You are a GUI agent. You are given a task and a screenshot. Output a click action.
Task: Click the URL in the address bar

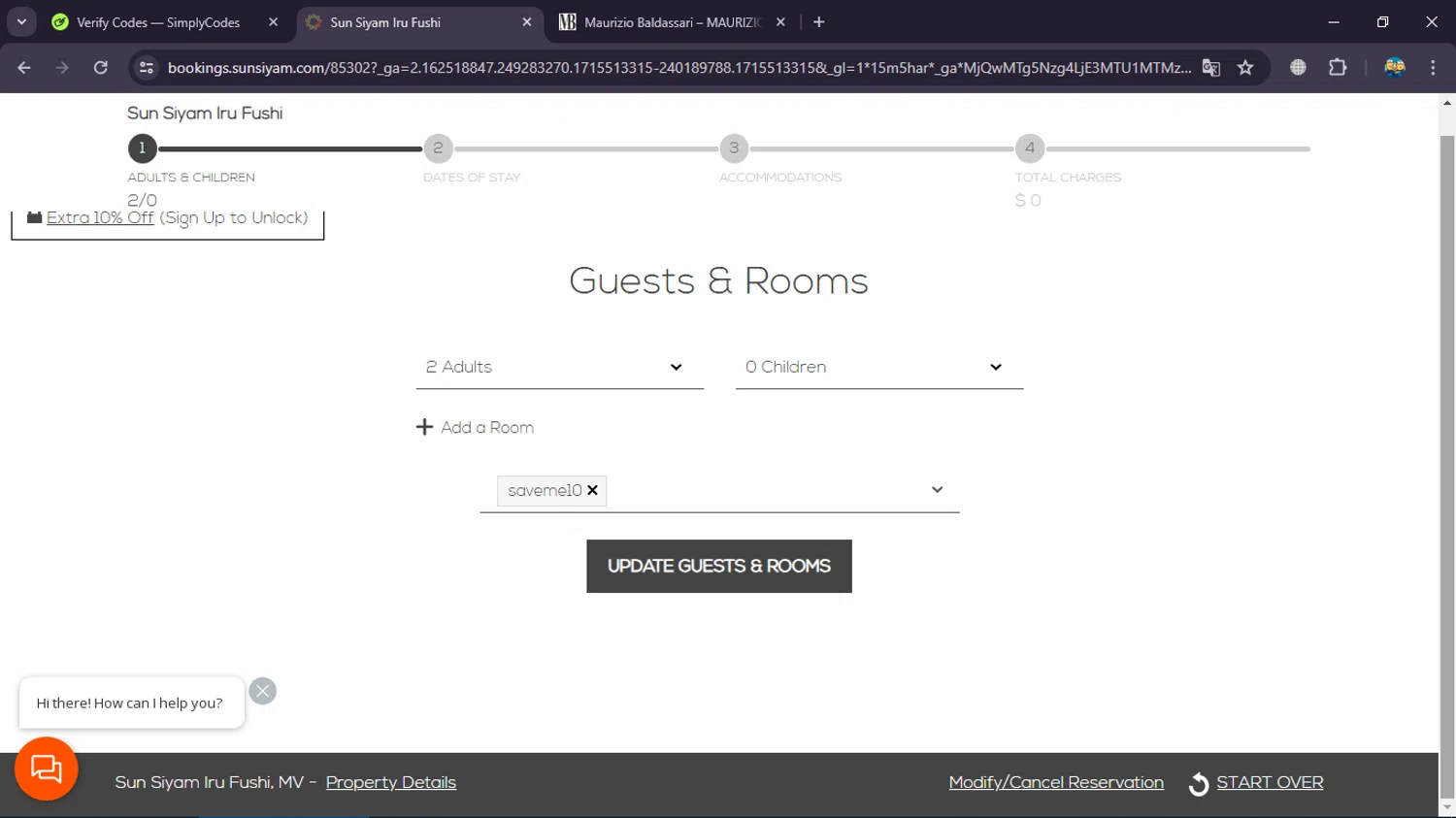click(x=679, y=68)
